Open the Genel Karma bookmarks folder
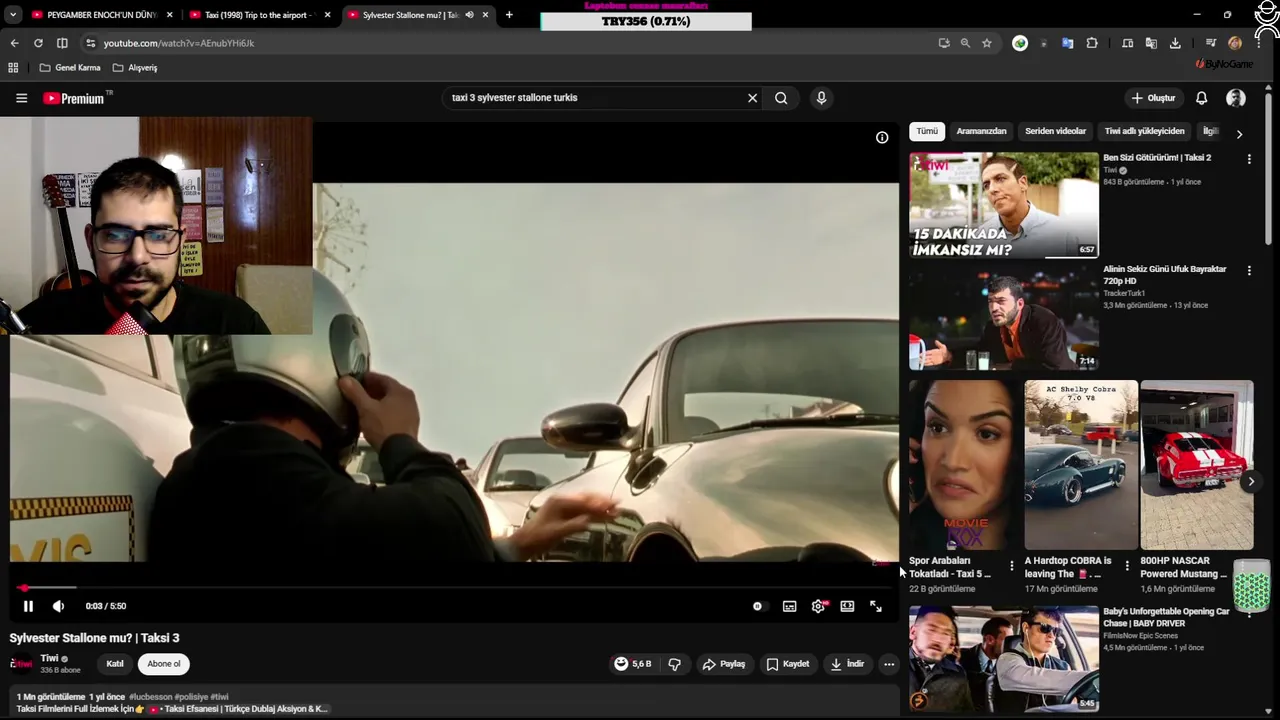This screenshot has height=720, width=1280. [70, 68]
